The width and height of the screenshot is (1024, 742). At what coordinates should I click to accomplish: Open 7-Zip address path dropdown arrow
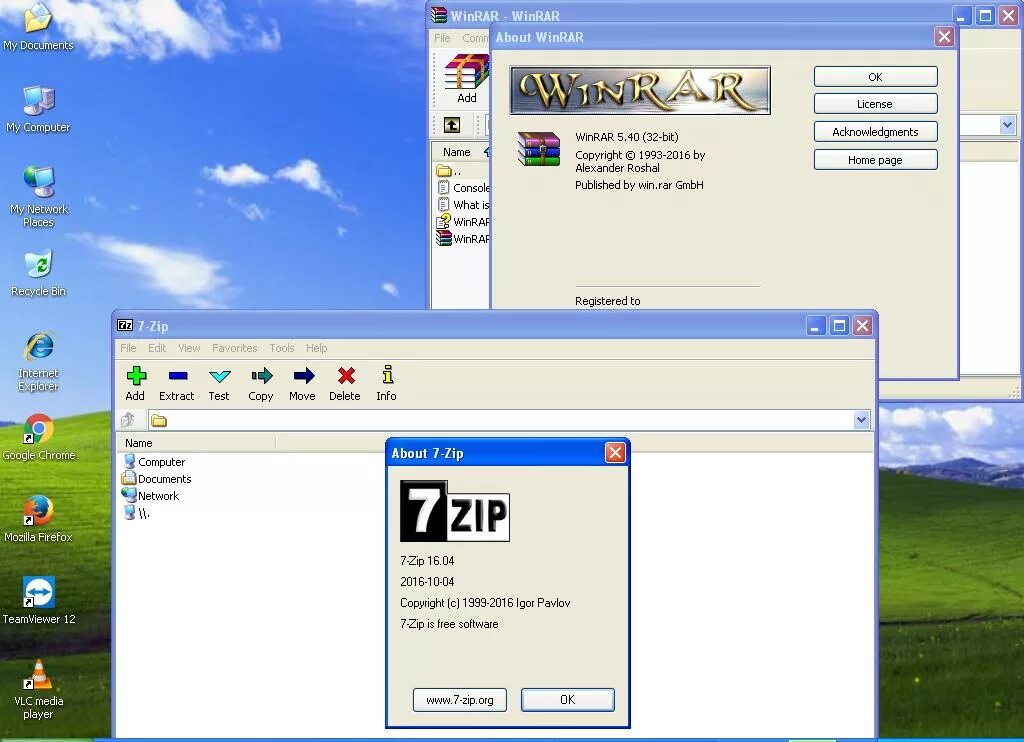[x=861, y=420]
